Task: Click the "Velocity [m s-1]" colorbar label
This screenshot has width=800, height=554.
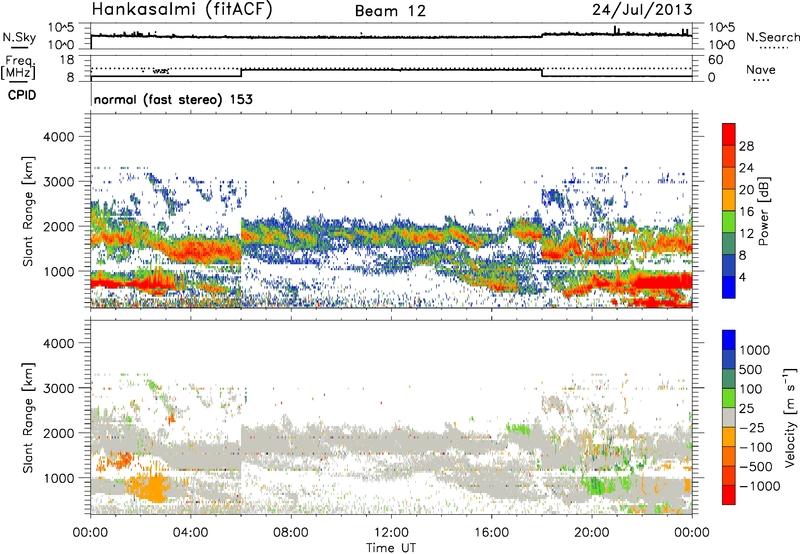Action: pos(790,417)
